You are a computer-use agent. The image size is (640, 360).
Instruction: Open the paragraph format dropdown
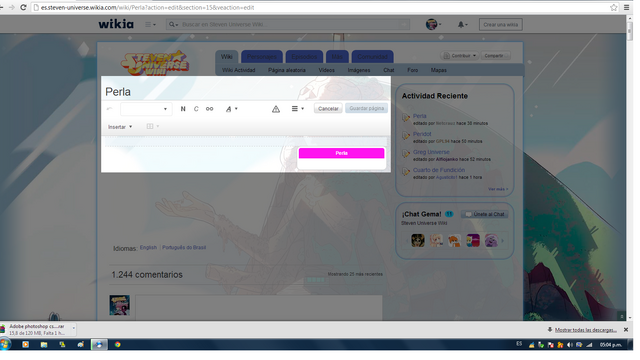146,109
